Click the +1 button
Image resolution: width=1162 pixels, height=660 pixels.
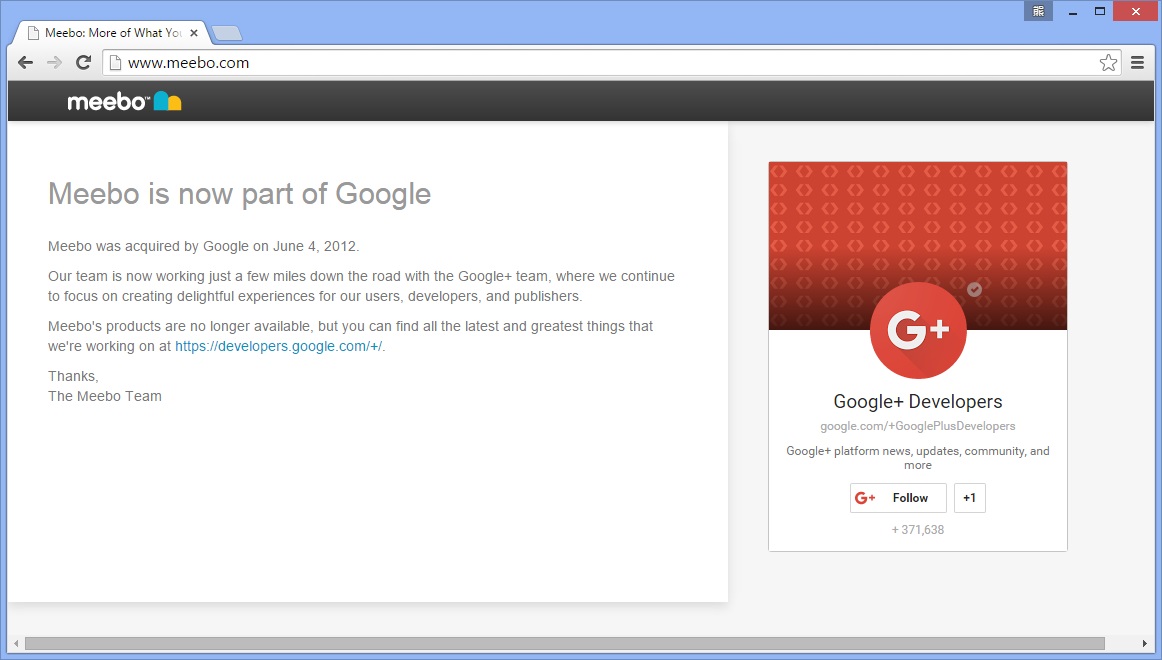tap(969, 498)
